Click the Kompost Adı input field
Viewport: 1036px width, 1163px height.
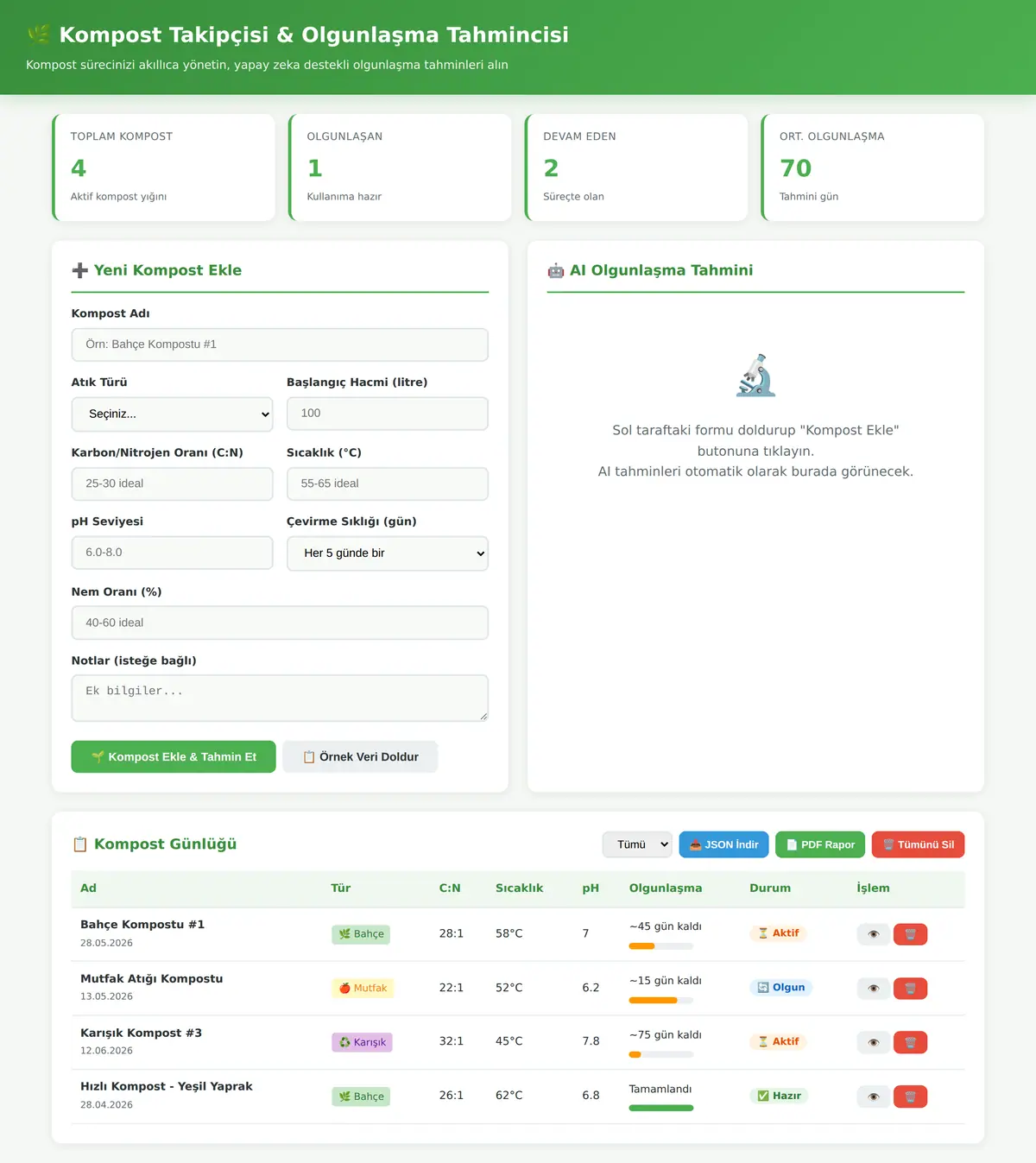pos(280,344)
